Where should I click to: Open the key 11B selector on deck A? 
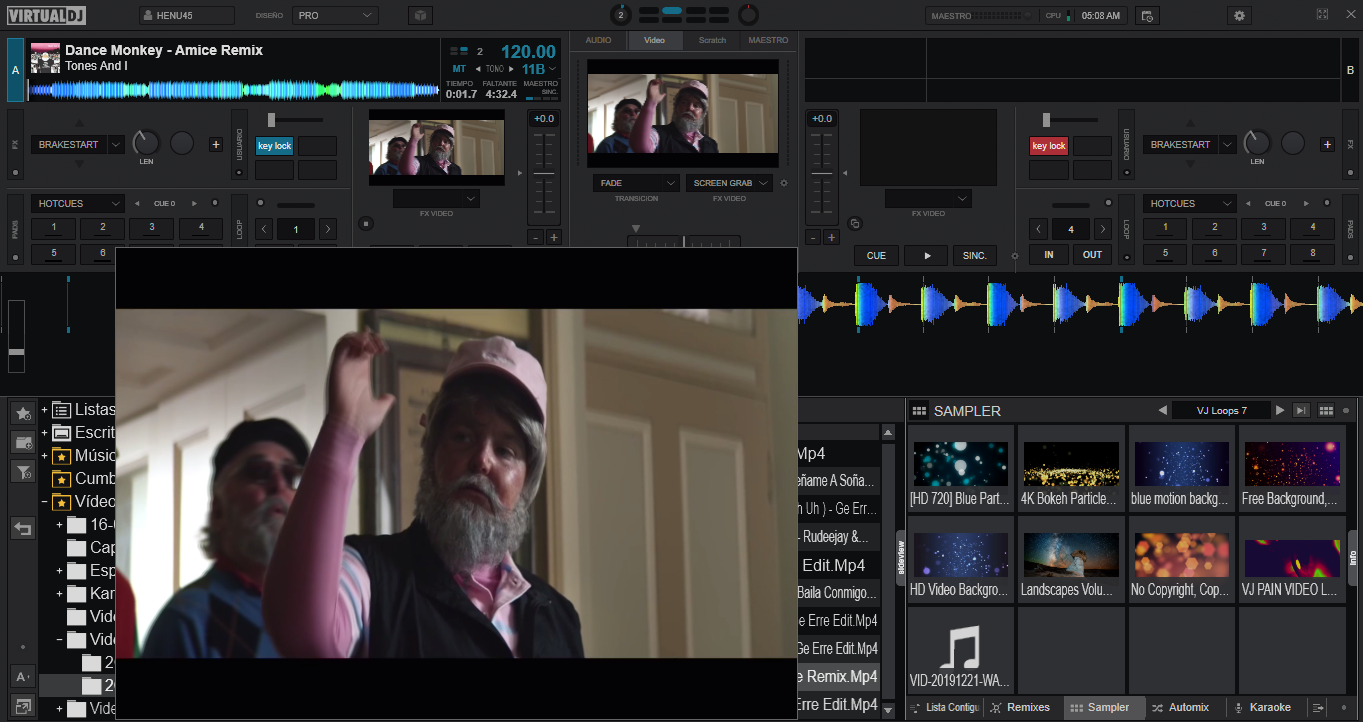pos(540,69)
